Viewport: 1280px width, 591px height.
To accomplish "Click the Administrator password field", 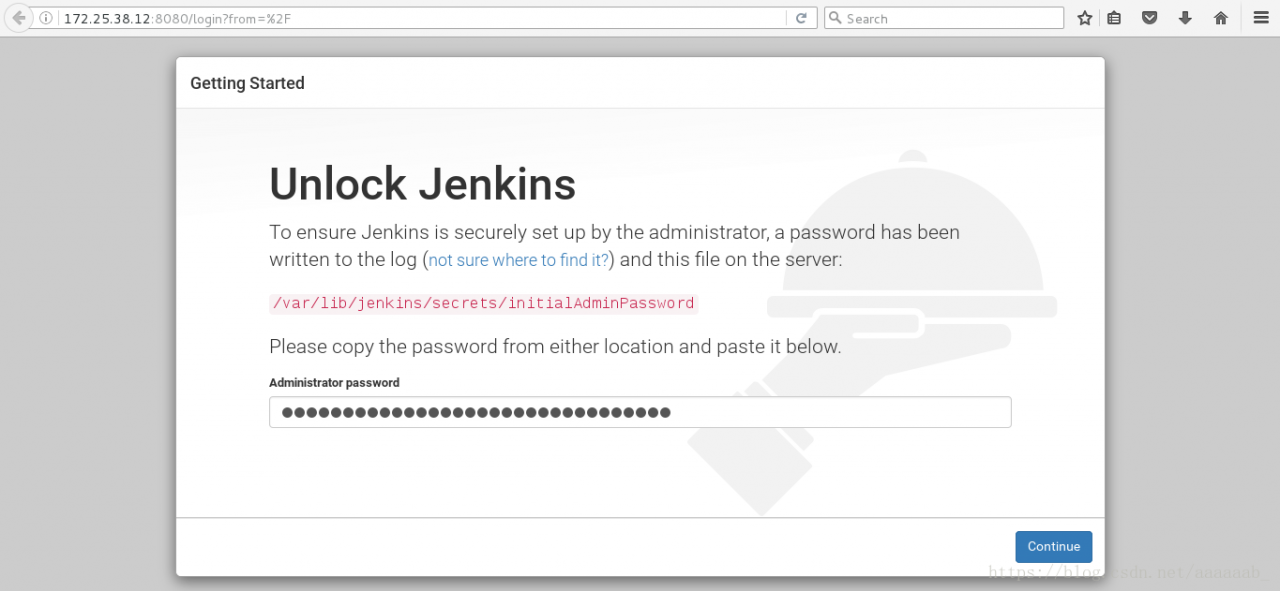I will pyautogui.click(x=640, y=412).
